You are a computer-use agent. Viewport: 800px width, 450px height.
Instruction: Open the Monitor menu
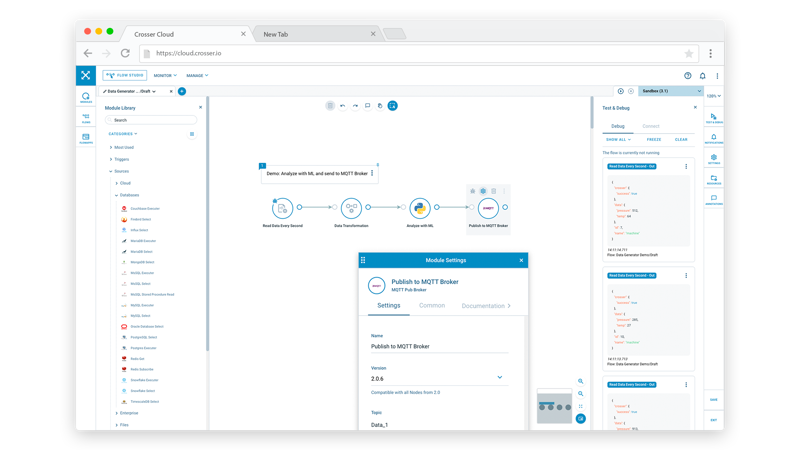165,75
